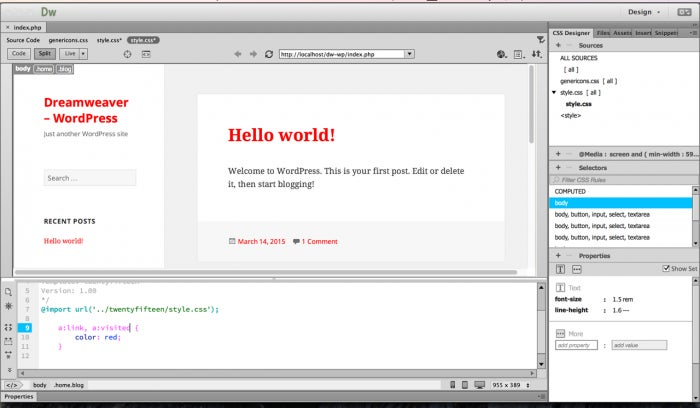This screenshot has height=408, width=700.
Task: Collapse the style.css source tree
Action: click(x=554, y=92)
